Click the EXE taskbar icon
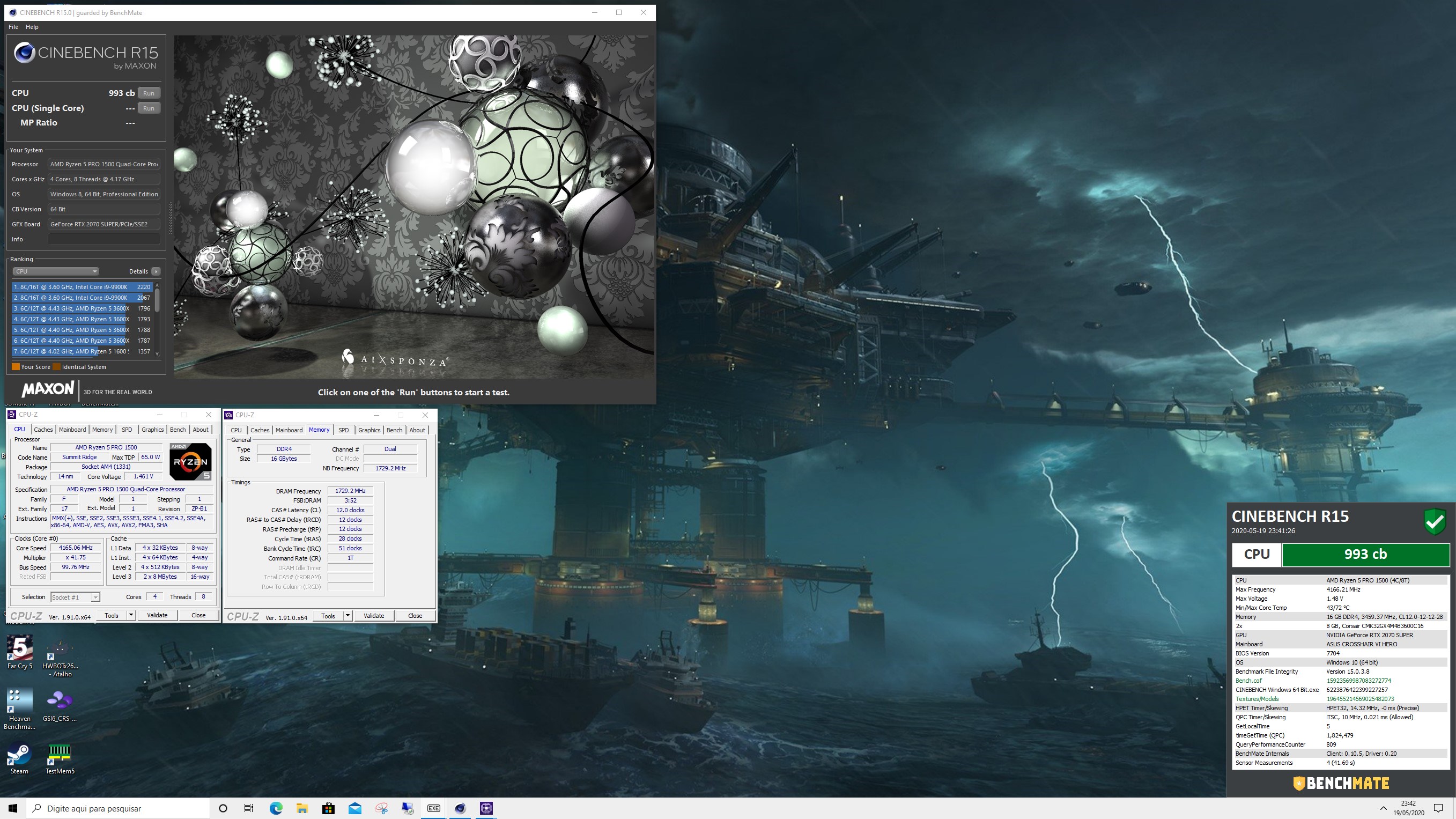The height and width of the screenshot is (819, 1456). pyautogui.click(x=433, y=808)
